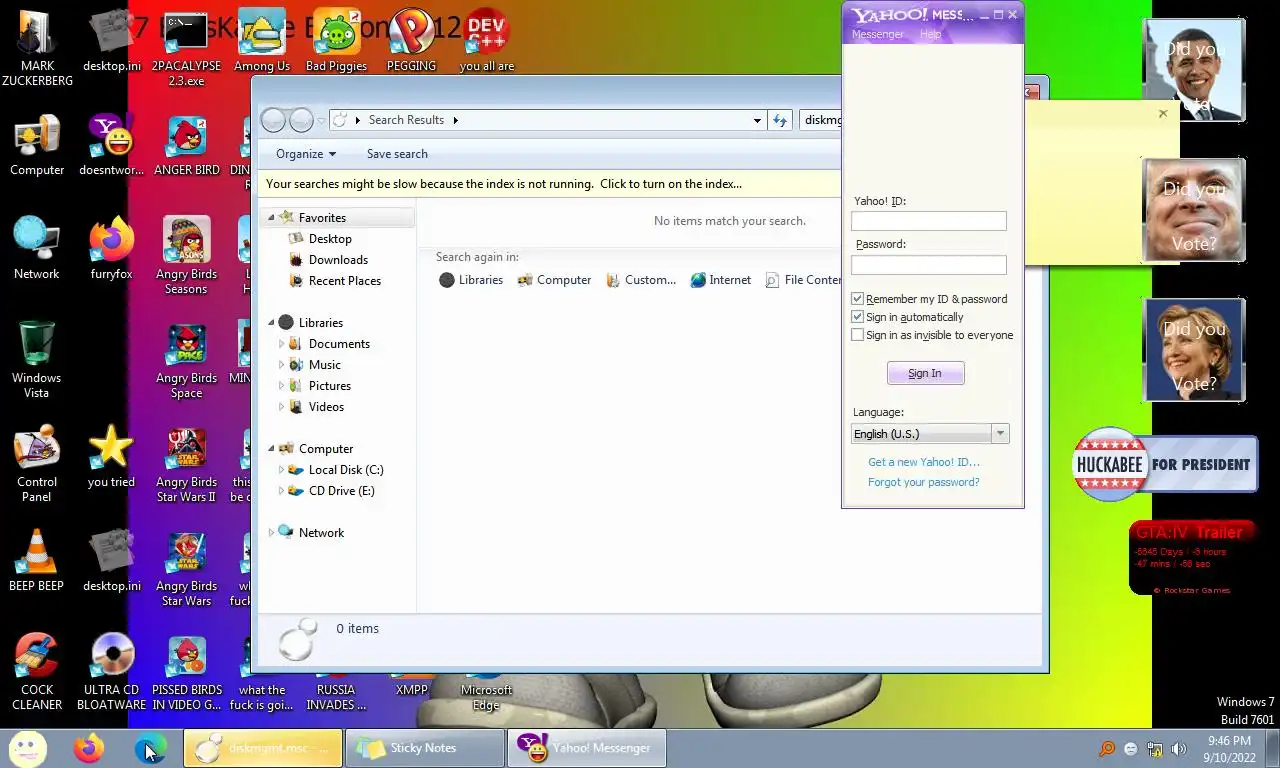Collapse the Libraries tree section
This screenshot has width=1280, height=768.
tap(271, 323)
